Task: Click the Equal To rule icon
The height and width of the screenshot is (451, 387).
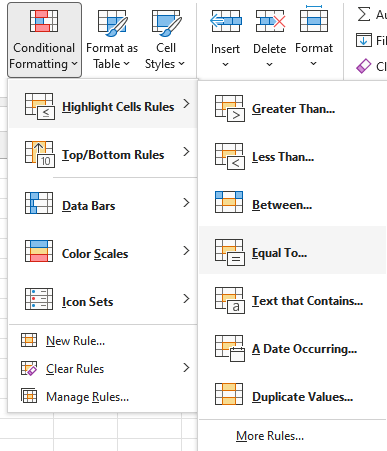Action: pyautogui.click(x=230, y=252)
